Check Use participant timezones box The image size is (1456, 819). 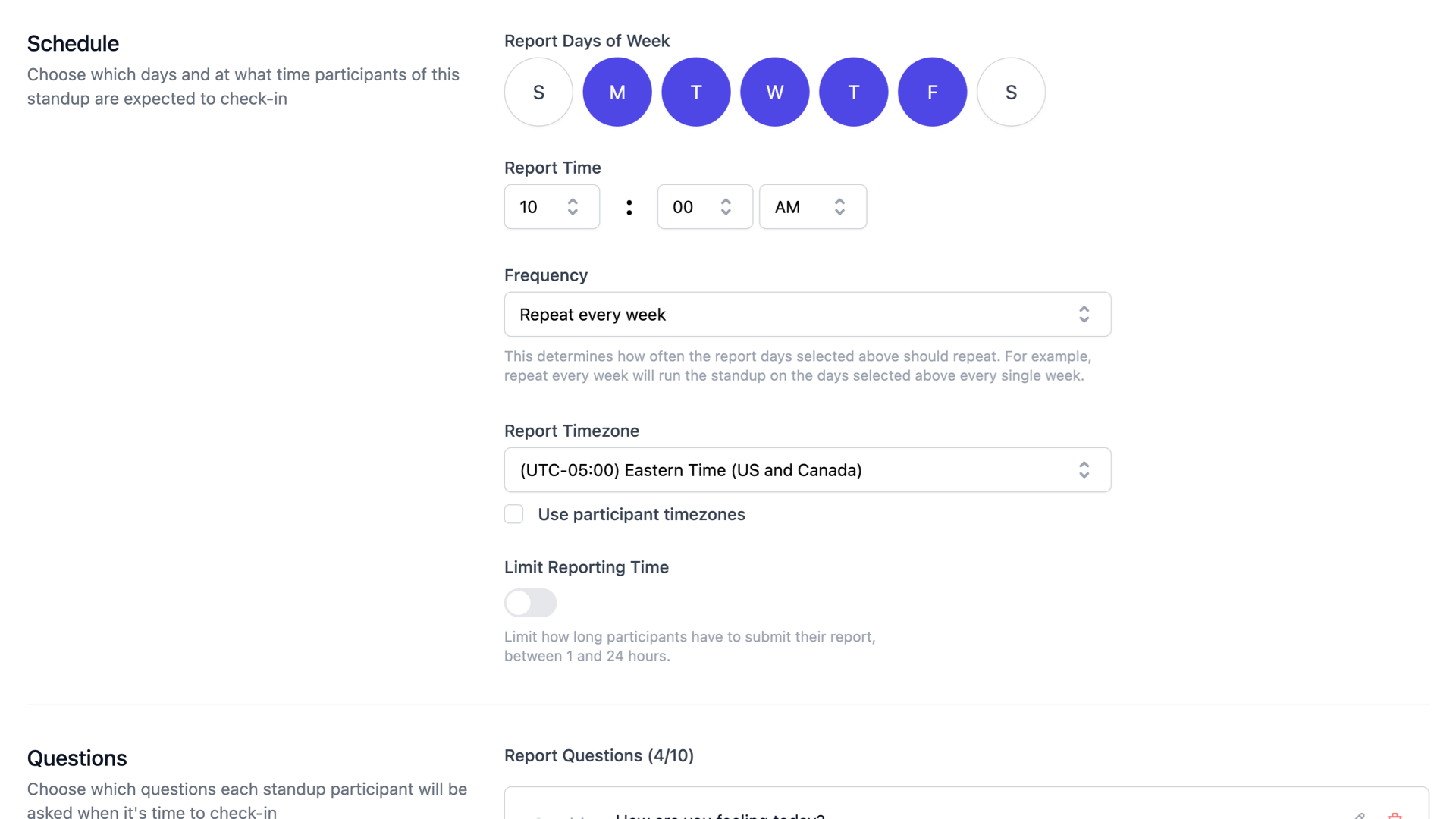point(514,514)
